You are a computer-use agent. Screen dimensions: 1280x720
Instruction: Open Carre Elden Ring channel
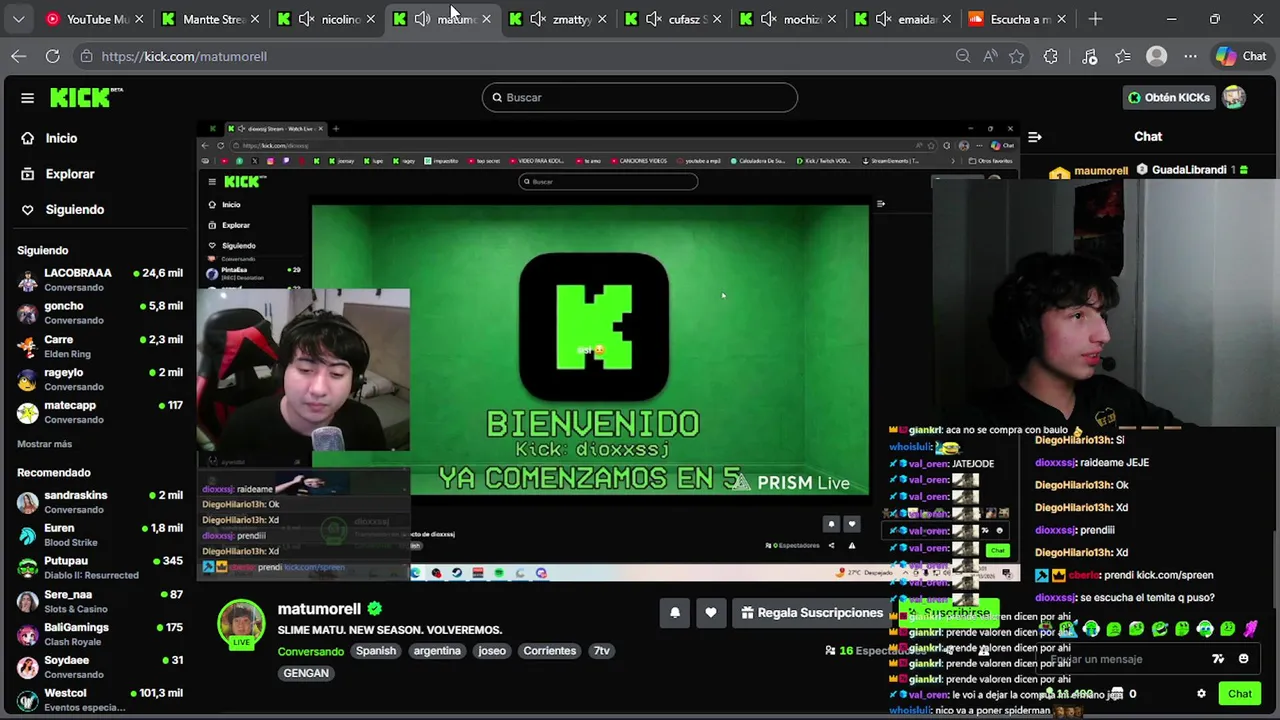coord(100,346)
